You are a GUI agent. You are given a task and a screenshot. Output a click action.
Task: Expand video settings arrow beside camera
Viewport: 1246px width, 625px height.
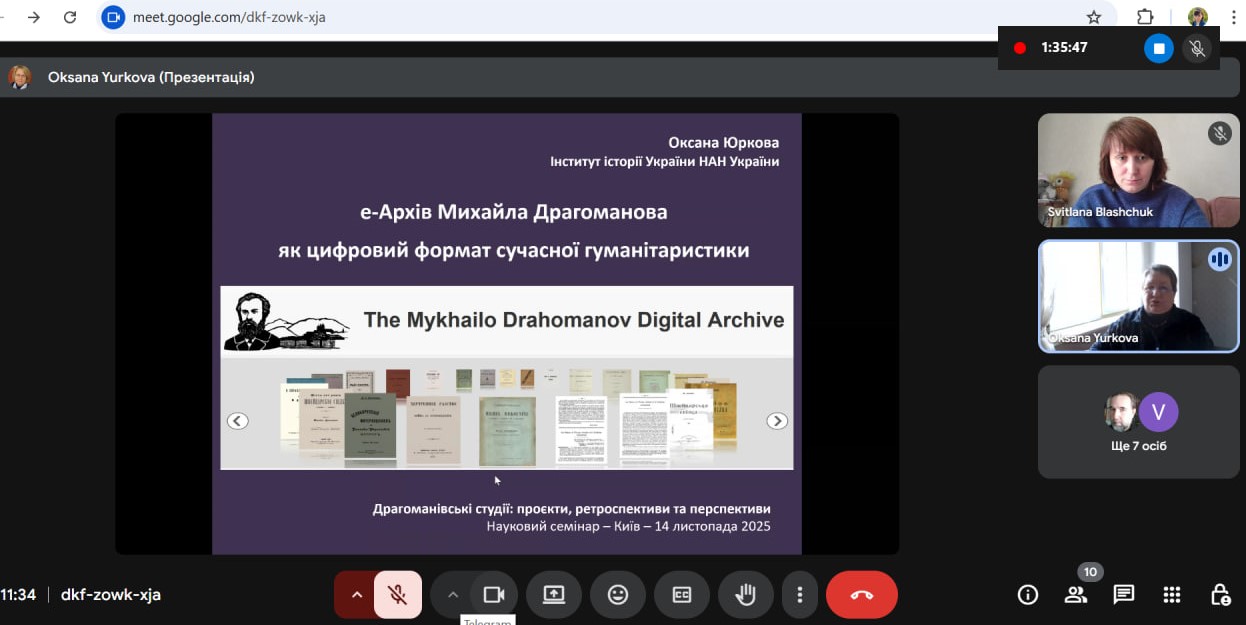pos(452,595)
